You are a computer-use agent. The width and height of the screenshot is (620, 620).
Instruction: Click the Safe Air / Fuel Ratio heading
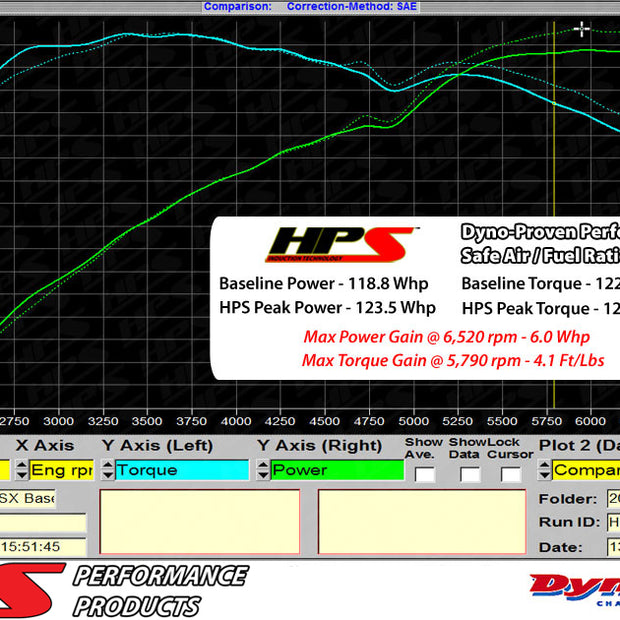point(540,255)
